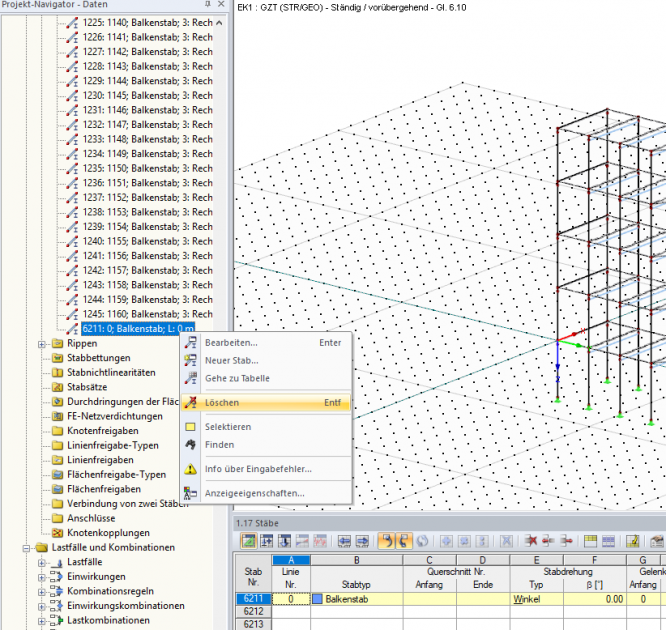Pin the Projekt-Navigator panel
The height and width of the screenshot is (630, 666).
click(208, 4)
